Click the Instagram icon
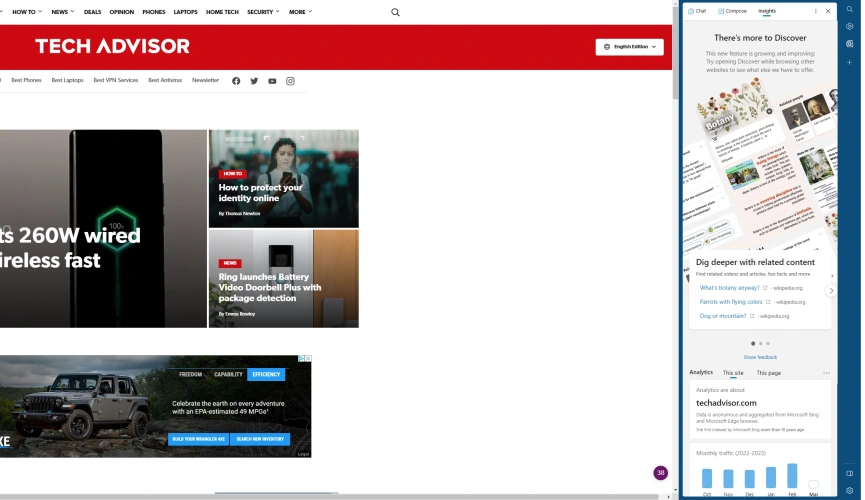Viewport: 865px width, 500px height. [x=290, y=81]
